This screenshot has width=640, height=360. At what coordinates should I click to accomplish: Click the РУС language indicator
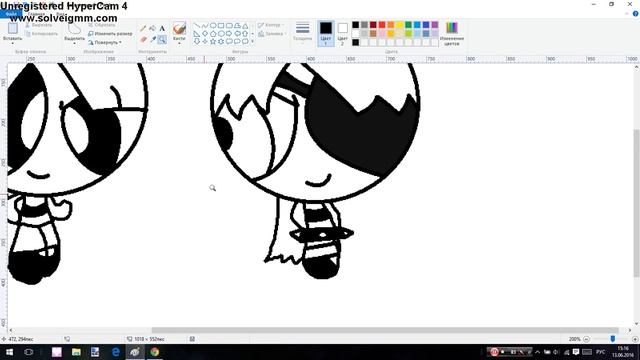pyautogui.click(x=600, y=352)
